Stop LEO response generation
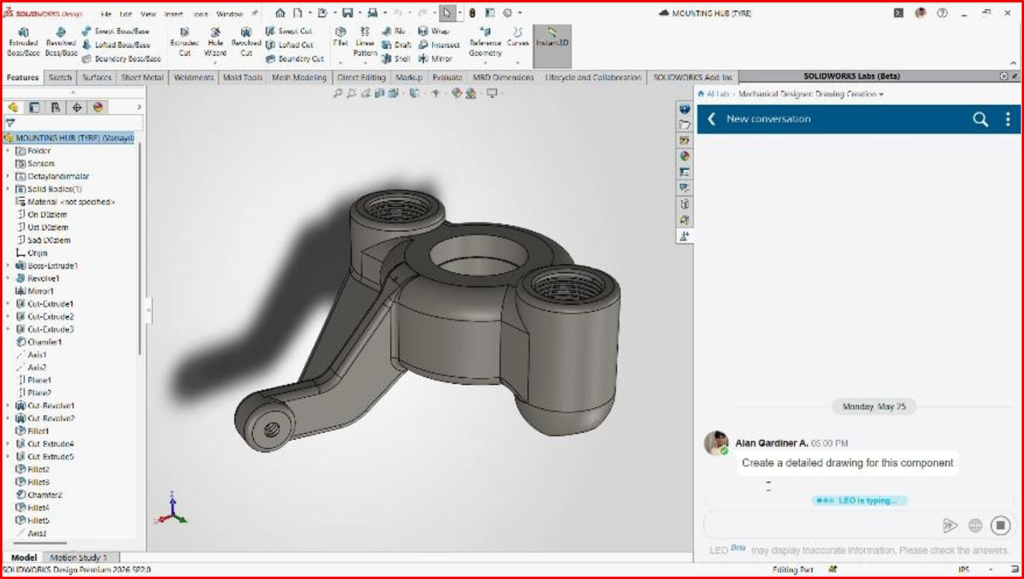 pos(1000,525)
